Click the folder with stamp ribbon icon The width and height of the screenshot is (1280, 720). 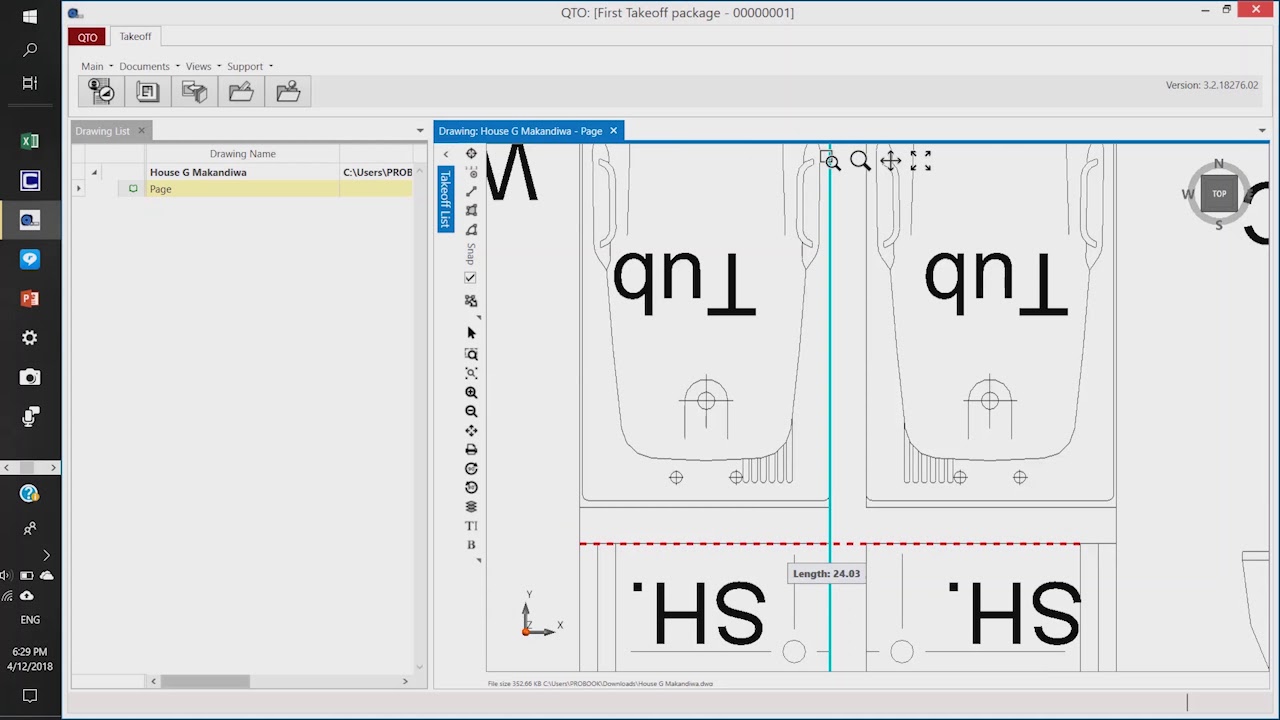pyautogui.click(x=288, y=92)
